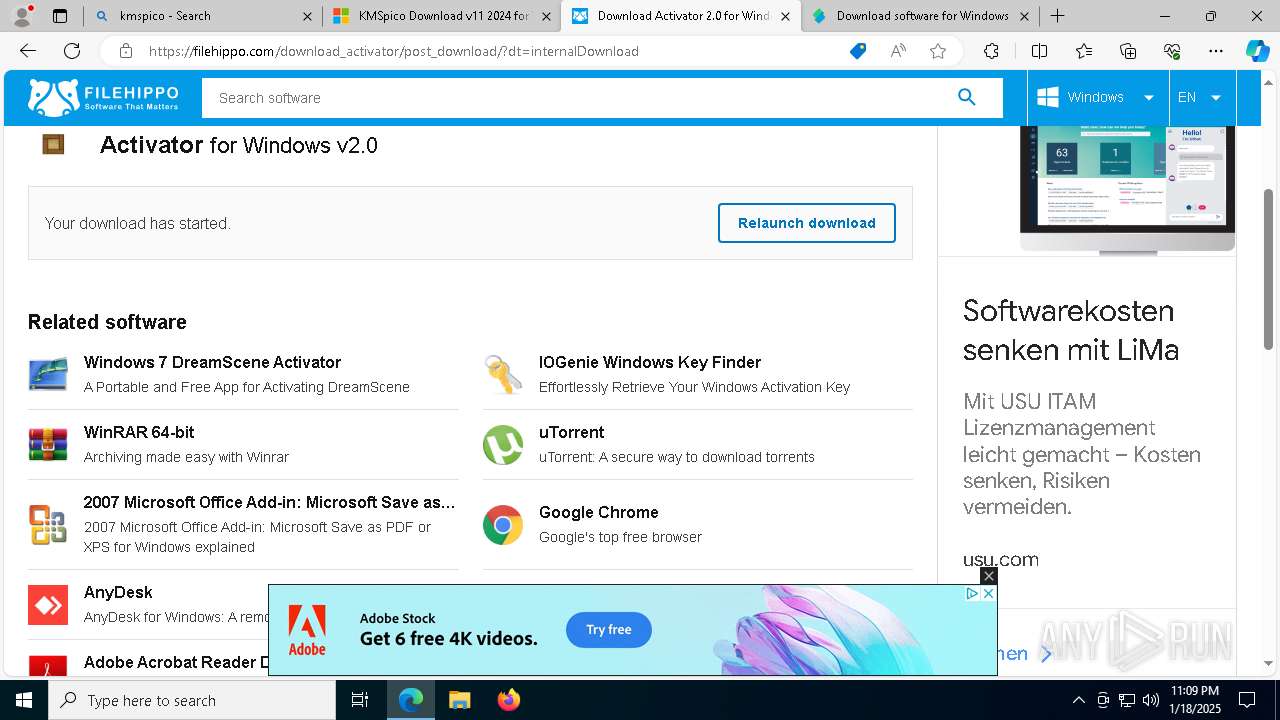Click the Relaunch download button

click(x=807, y=223)
